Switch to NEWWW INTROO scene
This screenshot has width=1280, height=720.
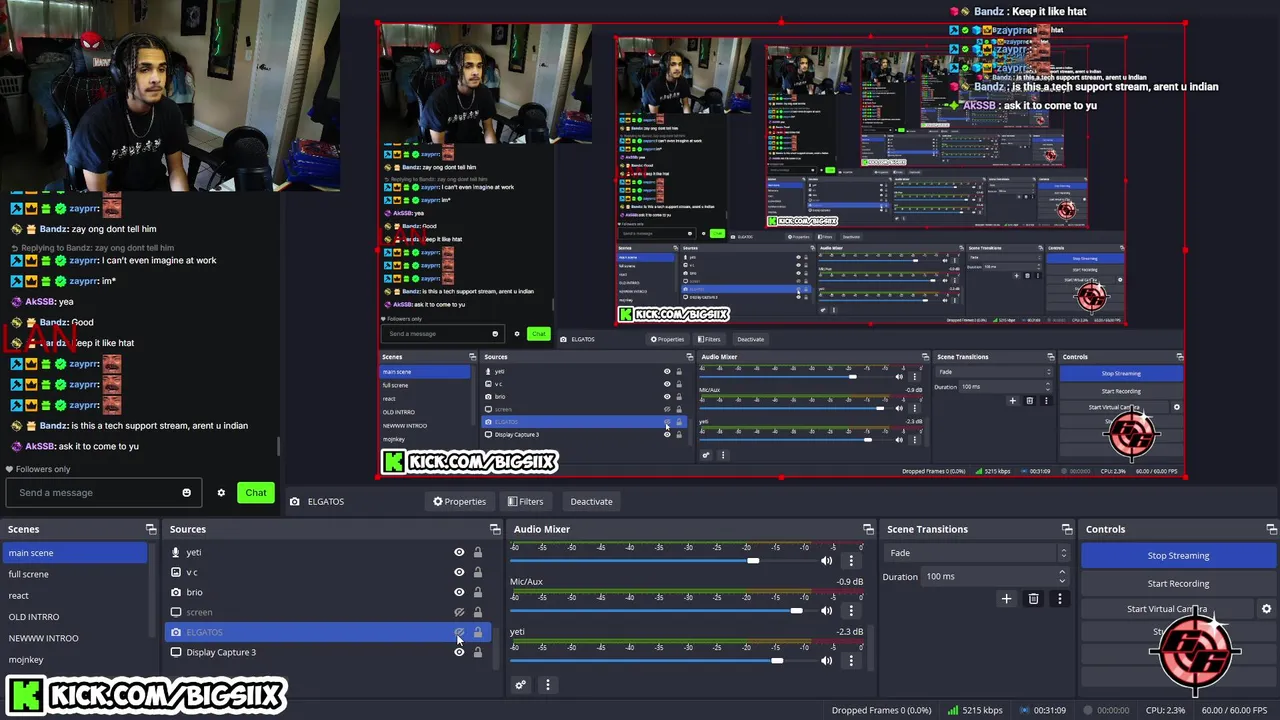[76, 638]
